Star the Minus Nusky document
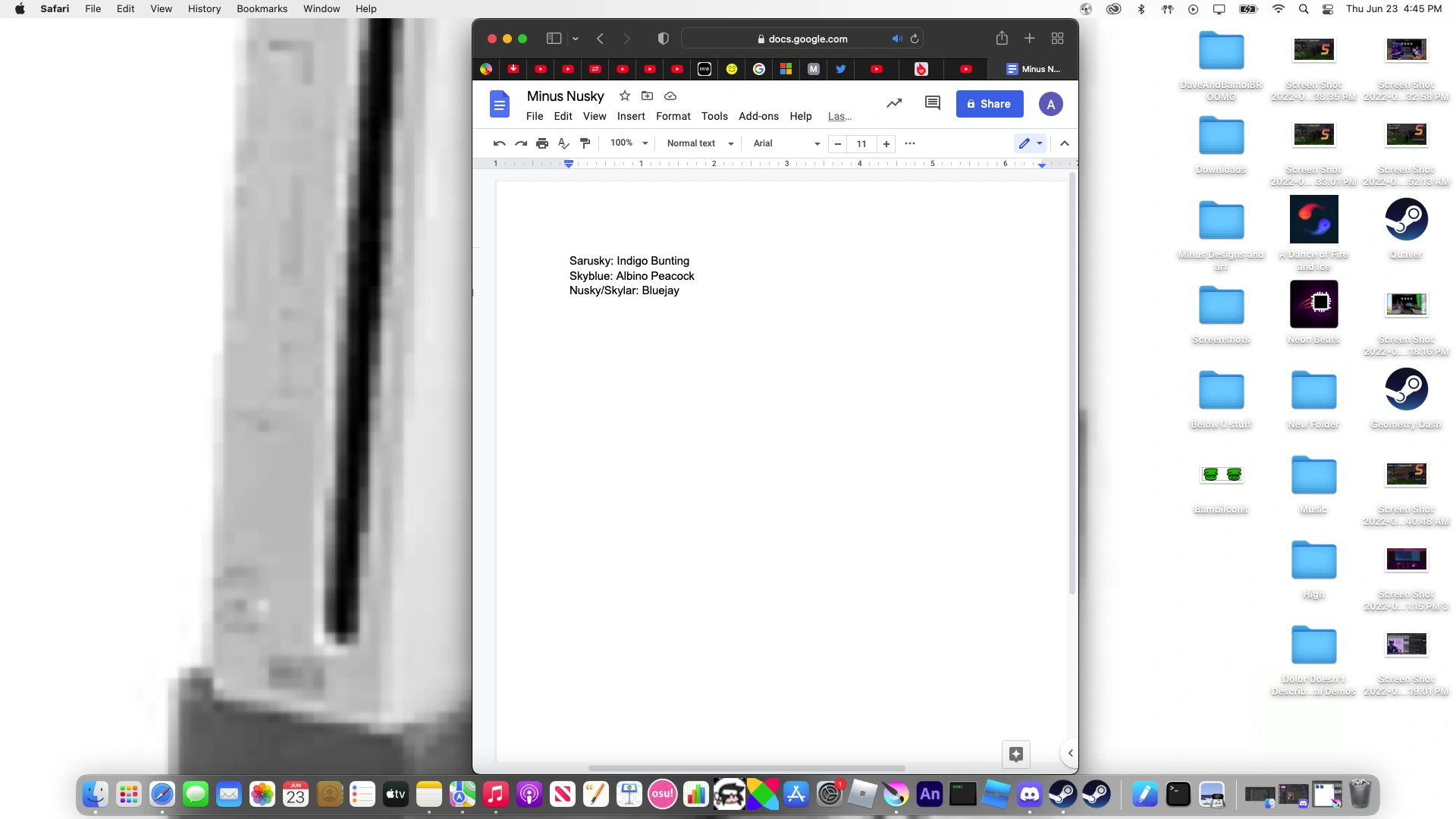The height and width of the screenshot is (819, 1456). (624, 96)
